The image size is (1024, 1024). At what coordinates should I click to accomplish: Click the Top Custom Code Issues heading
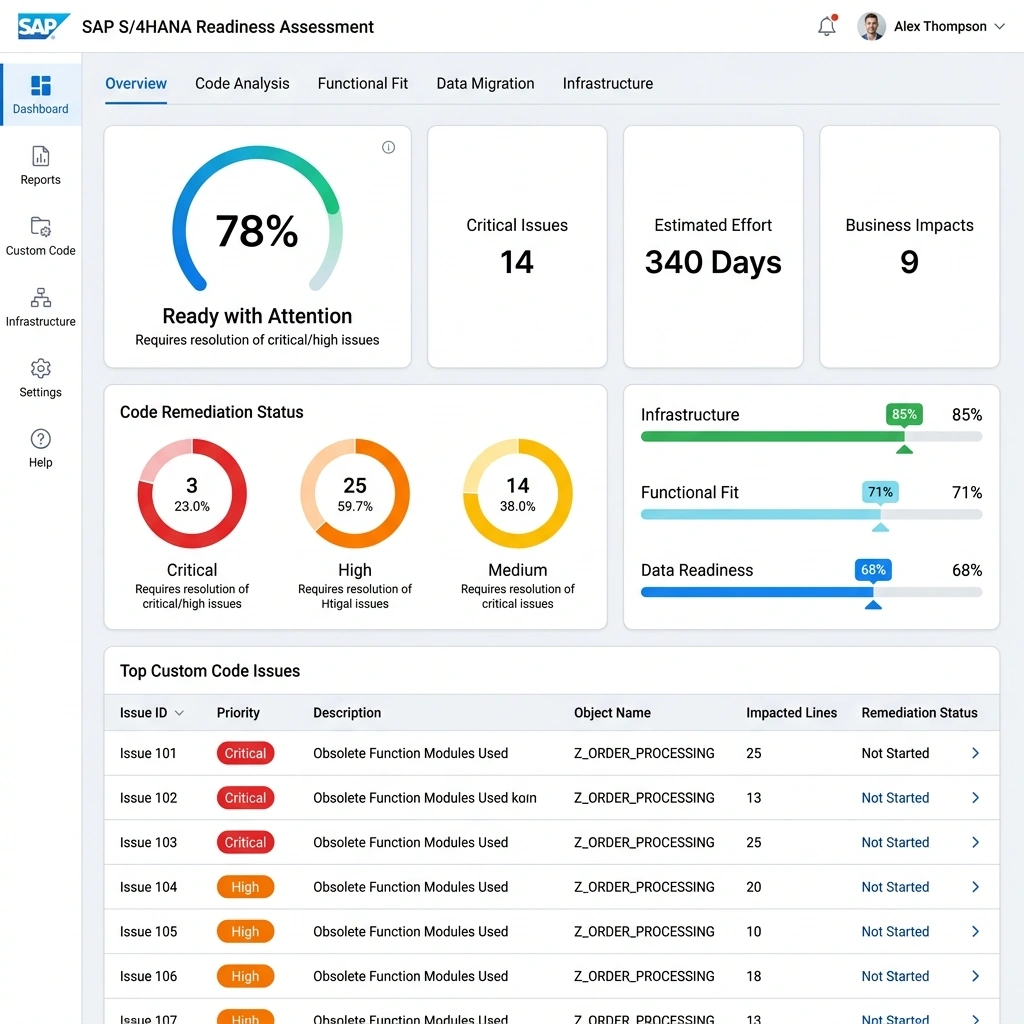click(x=210, y=671)
